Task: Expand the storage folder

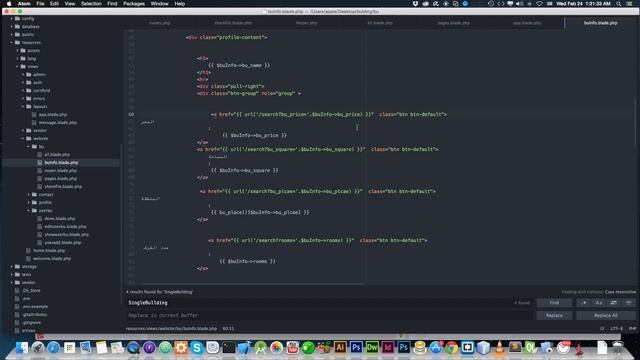Action: point(29,267)
